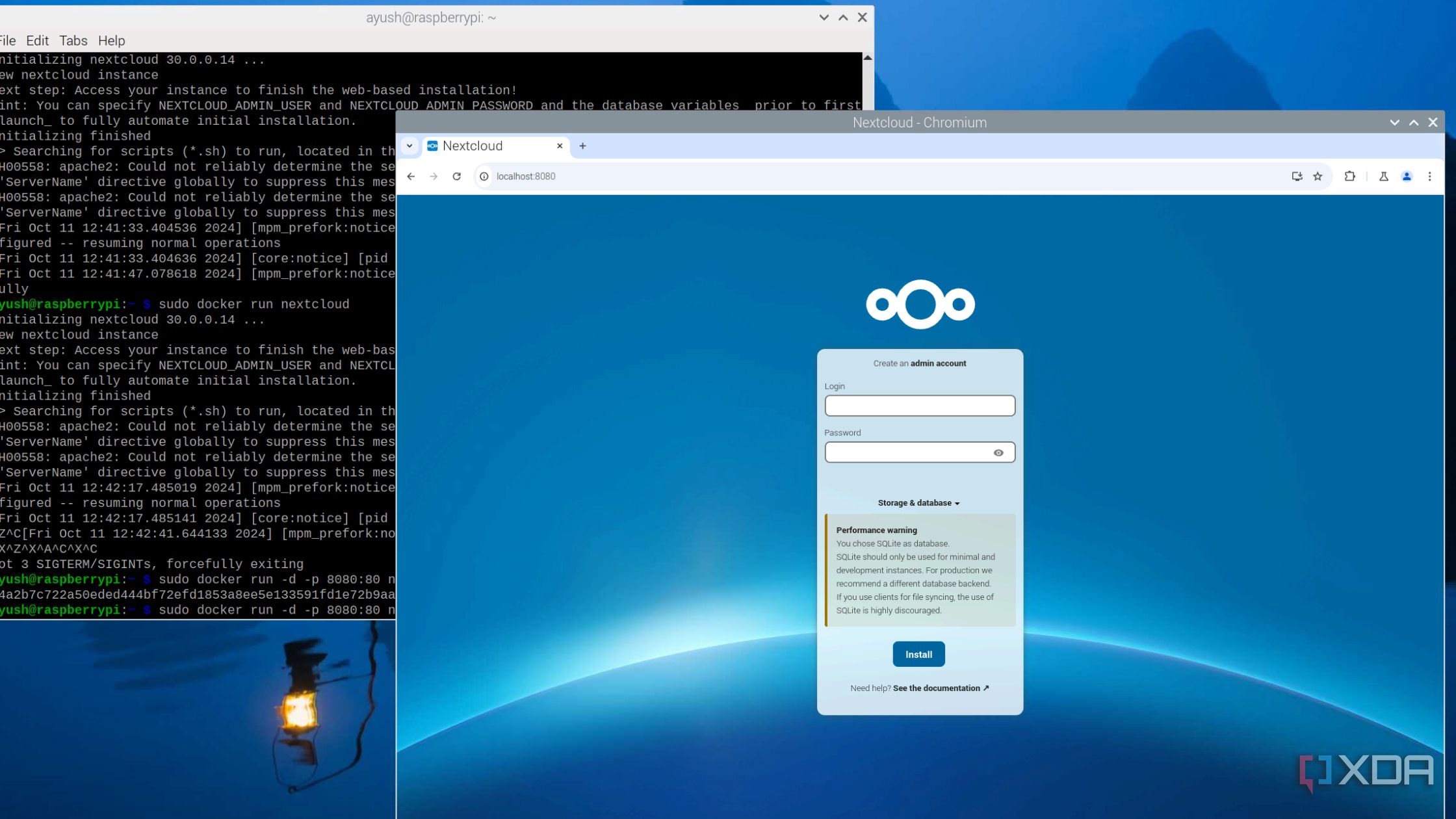This screenshot has width=1456, height=819.
Task: Expand Storage & database section
Action: coord(918,503)
